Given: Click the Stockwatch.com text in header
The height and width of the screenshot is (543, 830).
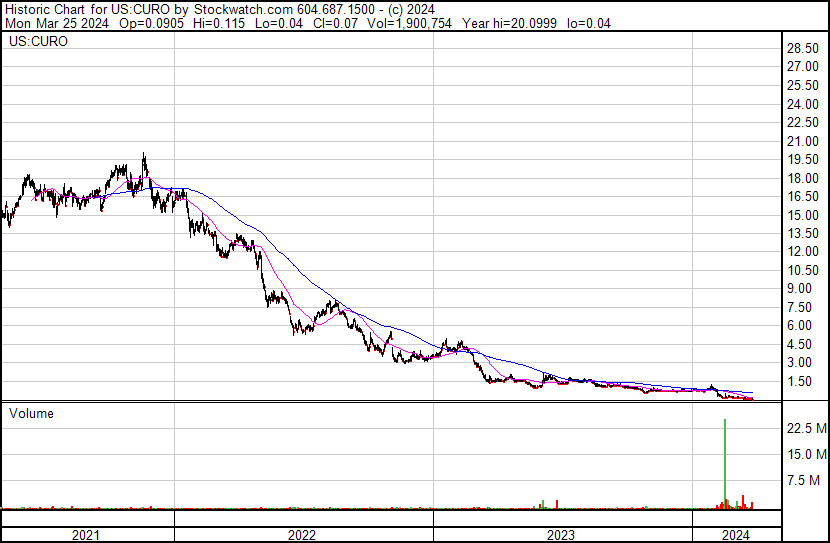Looking at the screenshot, I should (234, 9).
